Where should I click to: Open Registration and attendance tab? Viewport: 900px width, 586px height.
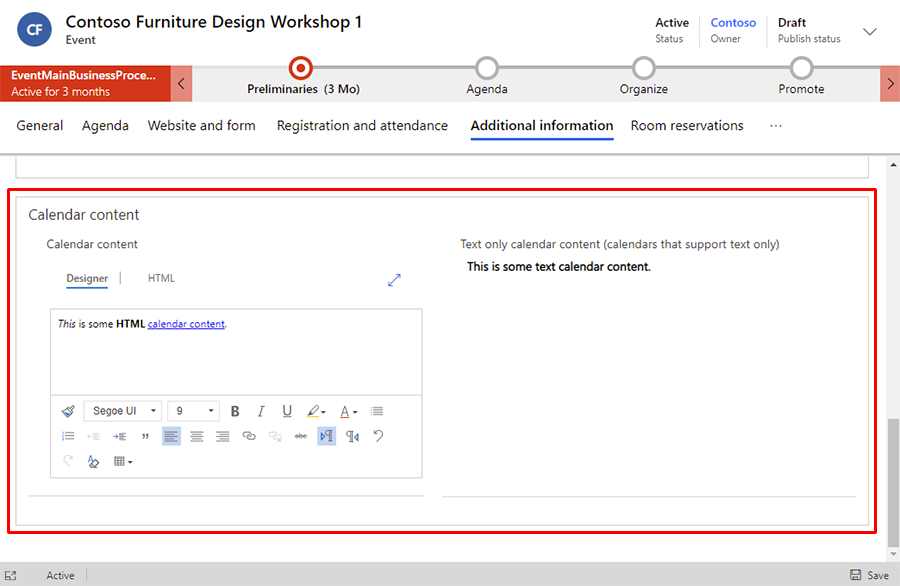click(x=362, y=126)
